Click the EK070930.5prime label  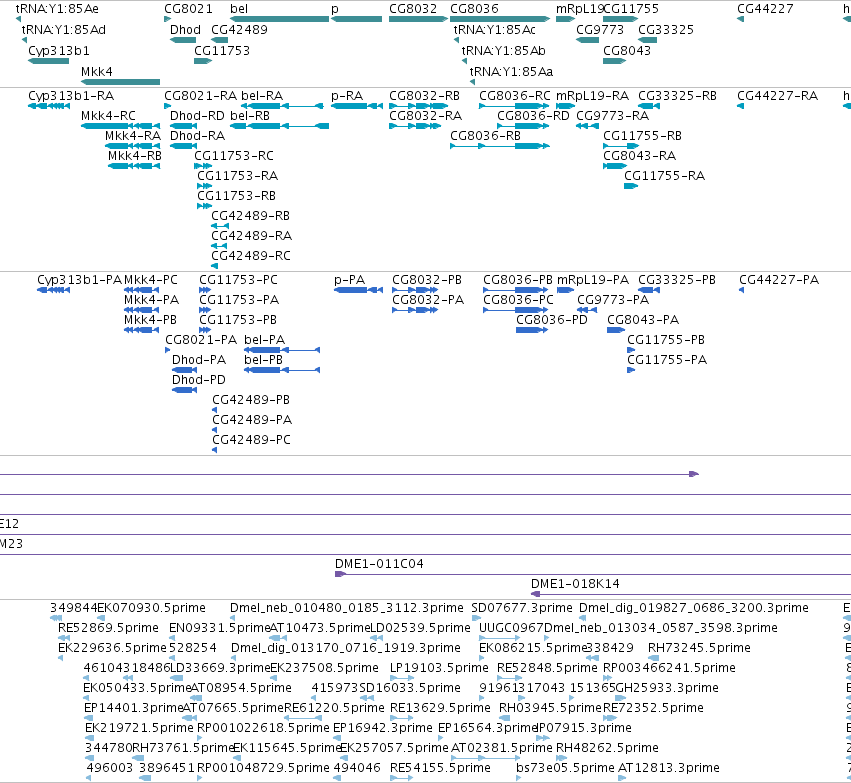coord(151,608)
